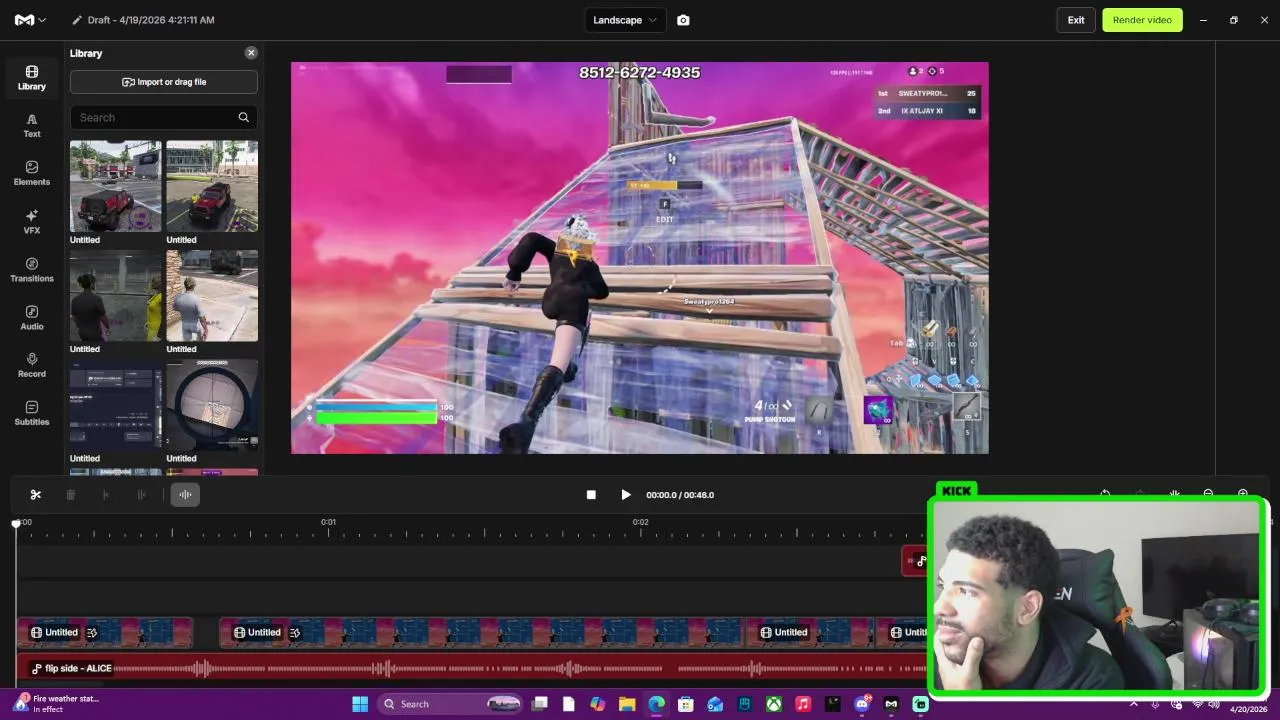Click the taskbar Search box

pos(451,704)
